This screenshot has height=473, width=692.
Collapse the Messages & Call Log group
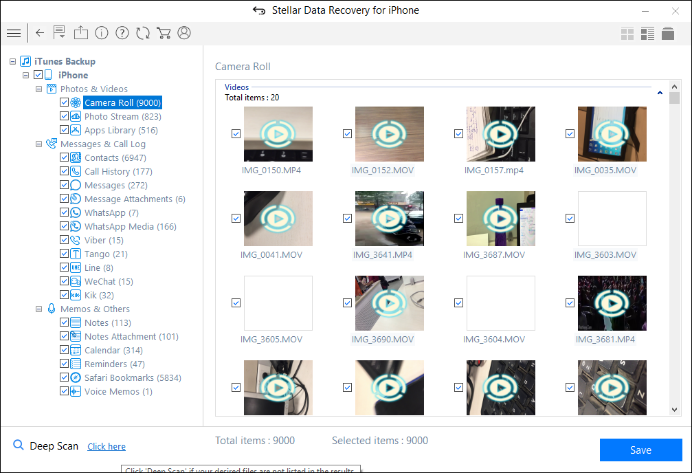(39, 144)
